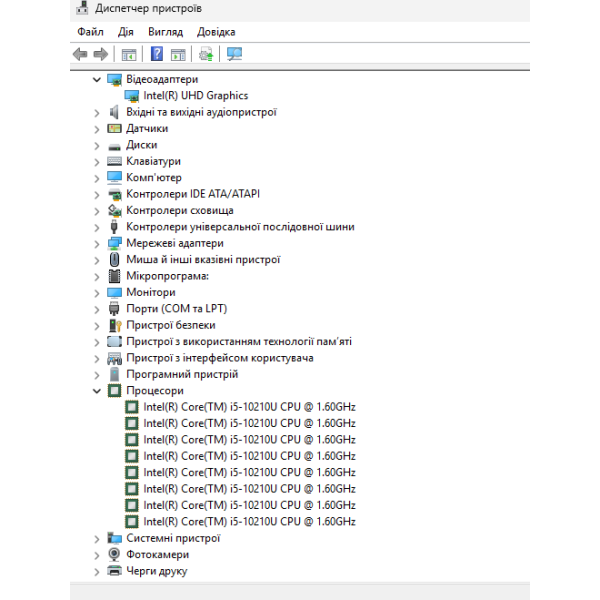Select the Порти (COM та LPT) label
600x600 pixels.
click(177, 308)
